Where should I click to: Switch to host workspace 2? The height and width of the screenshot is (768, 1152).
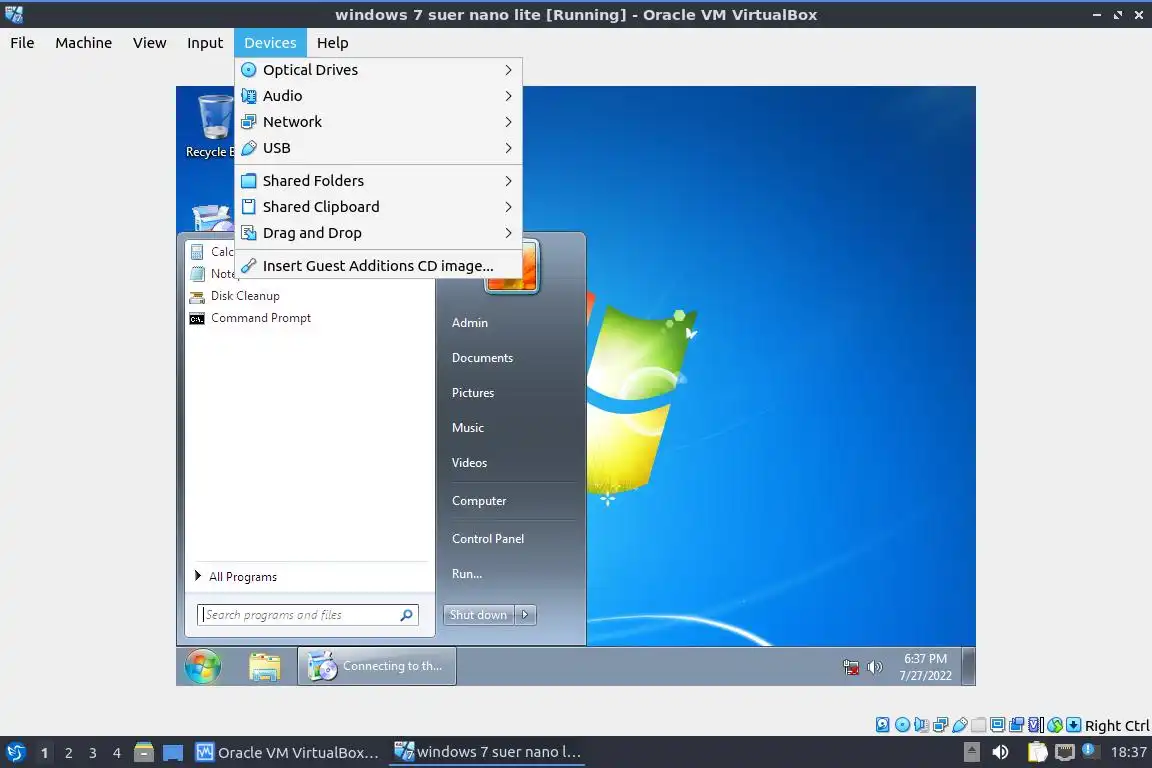68,753
